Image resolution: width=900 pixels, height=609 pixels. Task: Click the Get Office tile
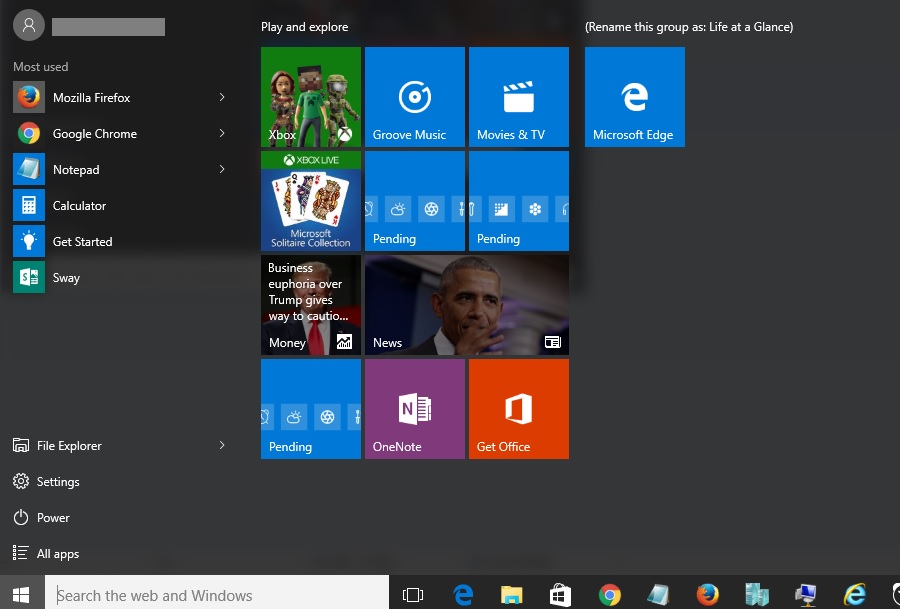click(519, 409)
